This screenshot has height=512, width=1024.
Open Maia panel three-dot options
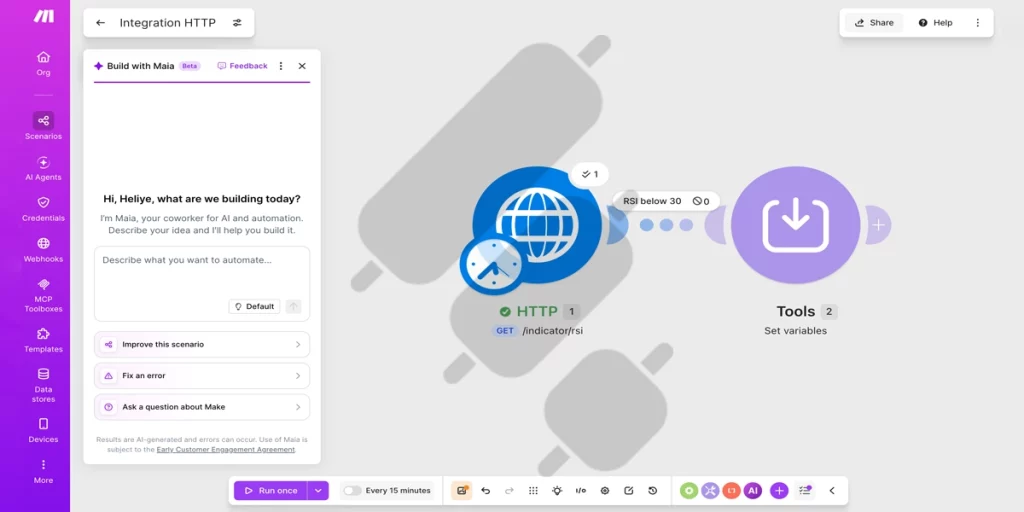(x=281, y=66)
